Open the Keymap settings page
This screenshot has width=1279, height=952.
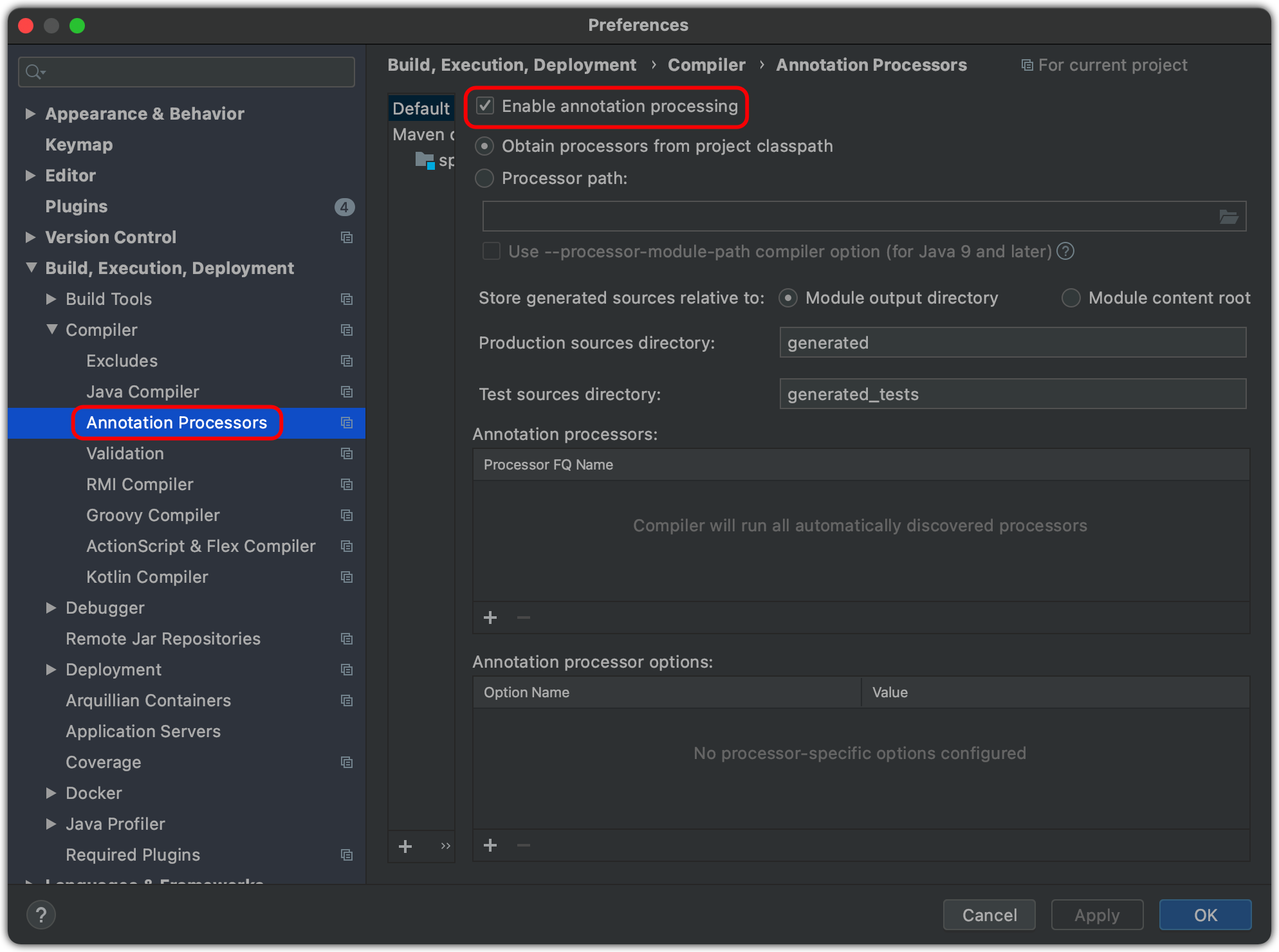coord(79,145)
